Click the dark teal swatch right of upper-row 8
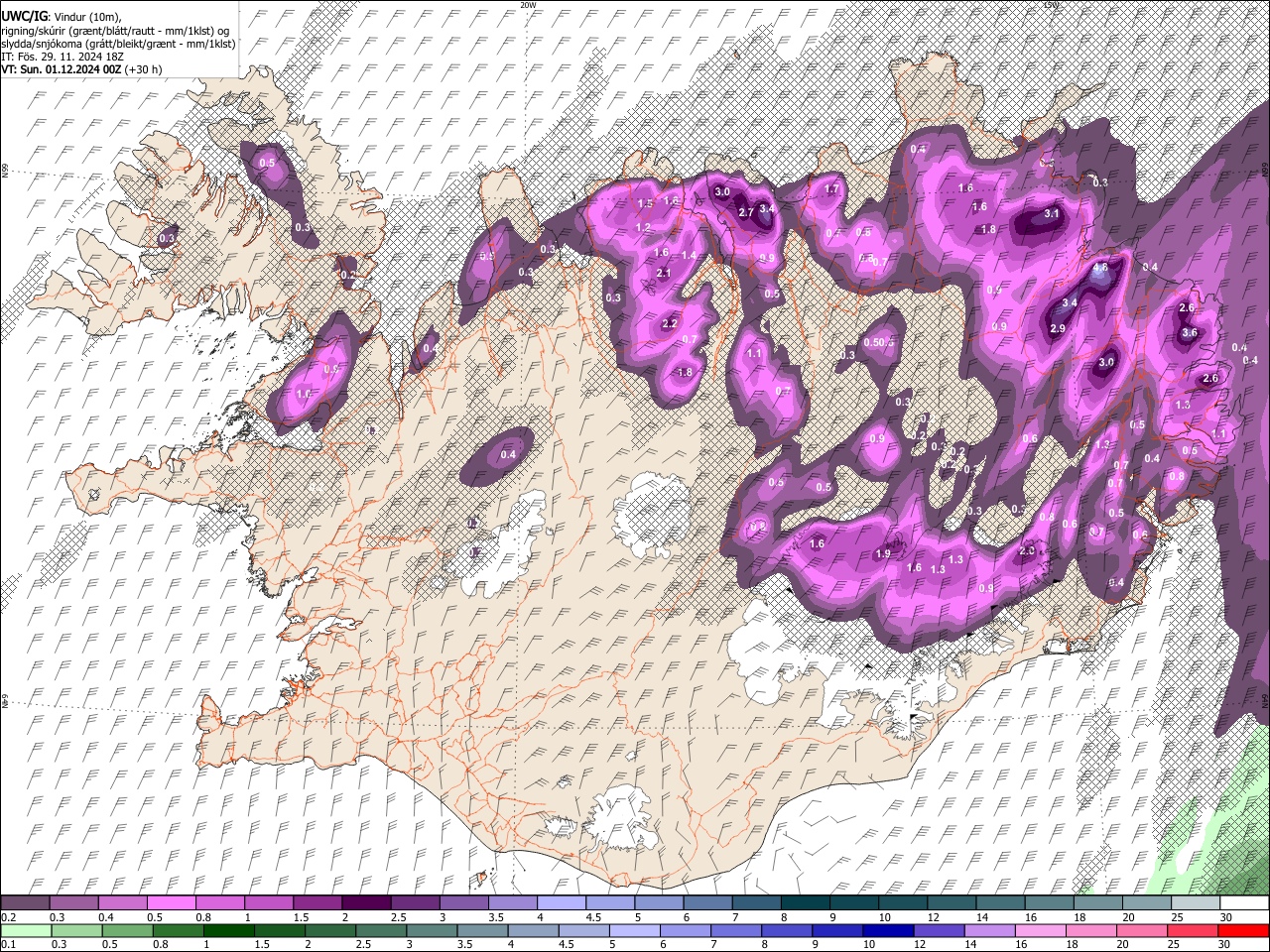 click(806, 903)
